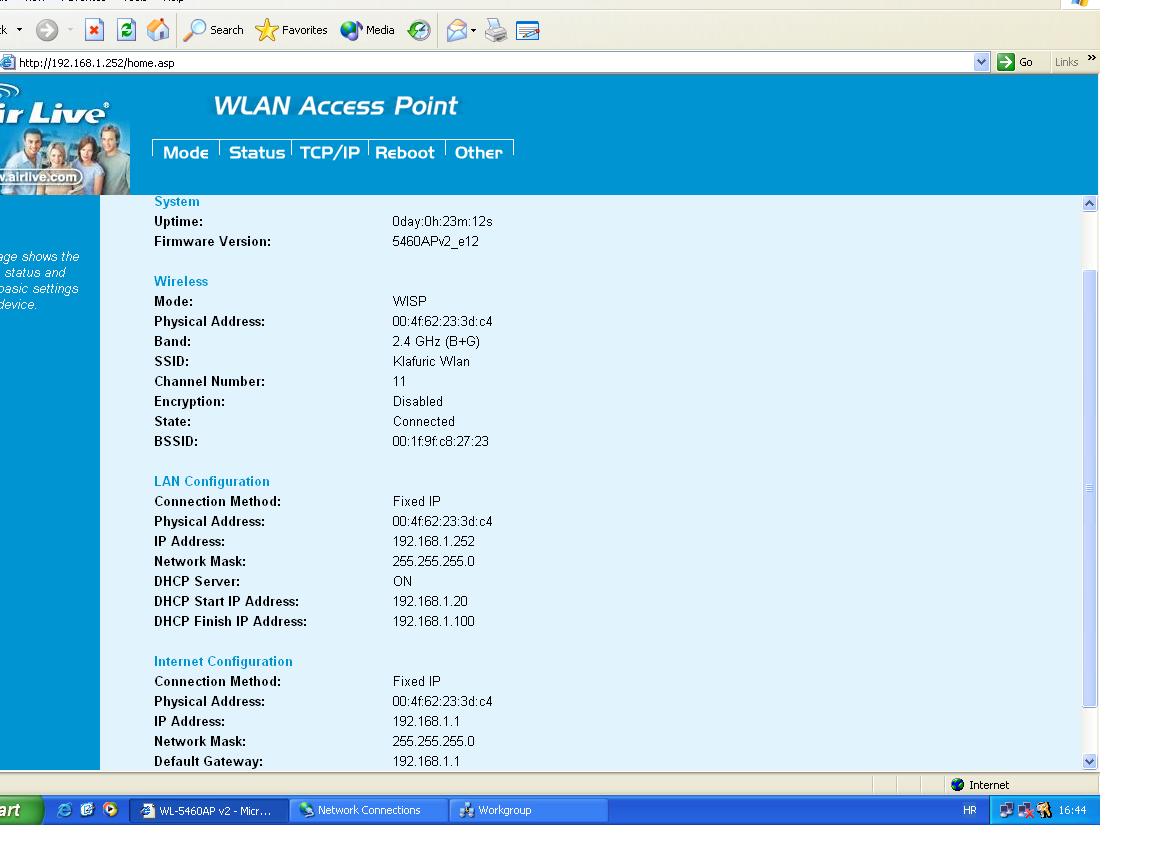This screenshot has width=1152, height=864.
Task: Open the Back button history dropdown arrow
Action: click(x=19, y=30)
